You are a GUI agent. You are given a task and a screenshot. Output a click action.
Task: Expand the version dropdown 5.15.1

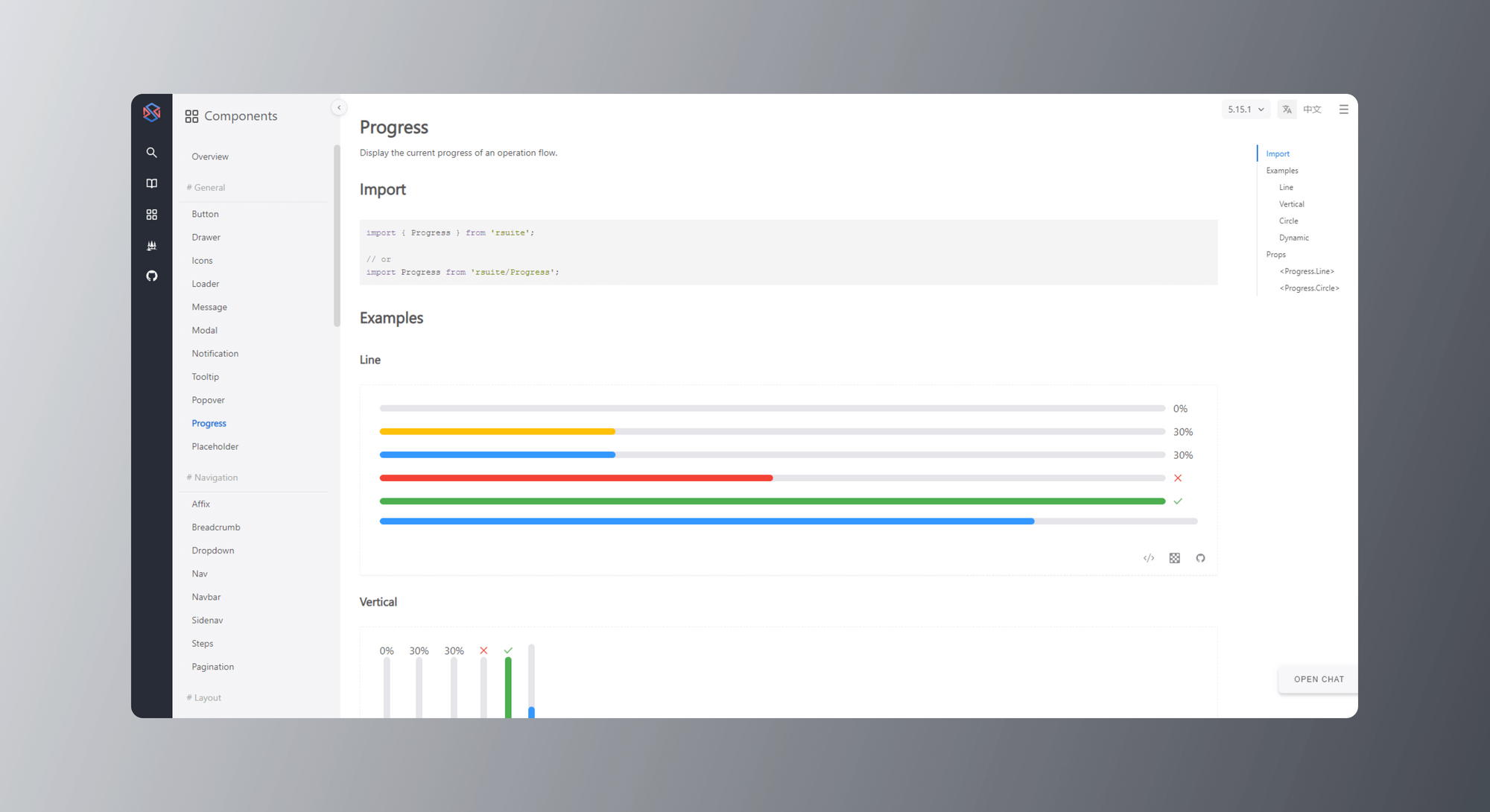[x=1244, y=109]
